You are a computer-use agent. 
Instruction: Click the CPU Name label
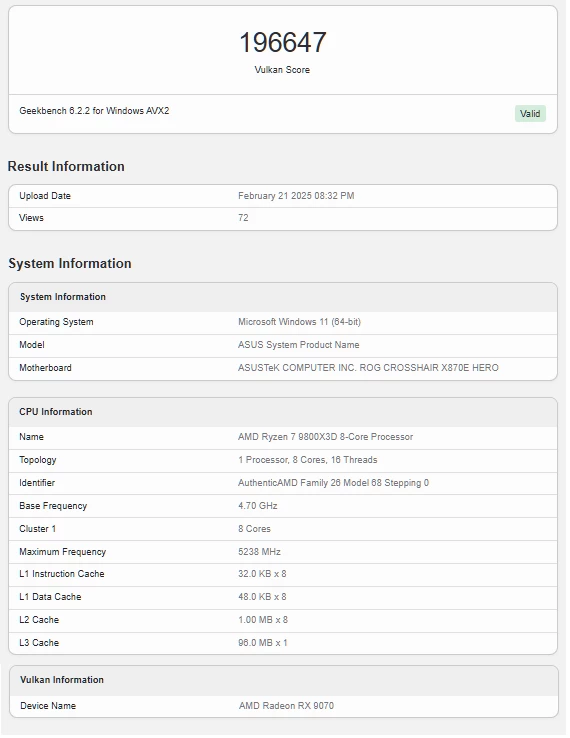31,437
